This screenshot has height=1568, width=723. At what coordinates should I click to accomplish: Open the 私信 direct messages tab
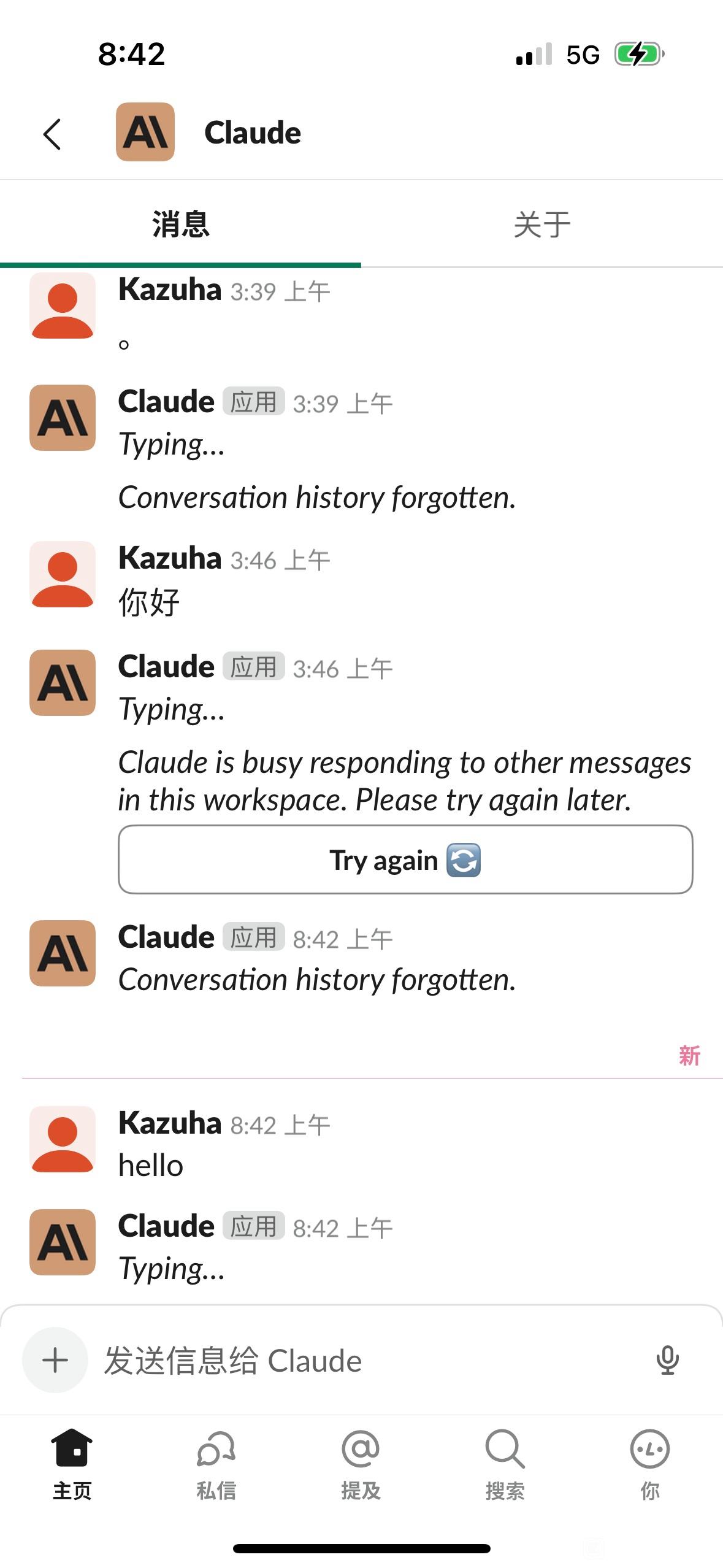[x=216, y=1464]
